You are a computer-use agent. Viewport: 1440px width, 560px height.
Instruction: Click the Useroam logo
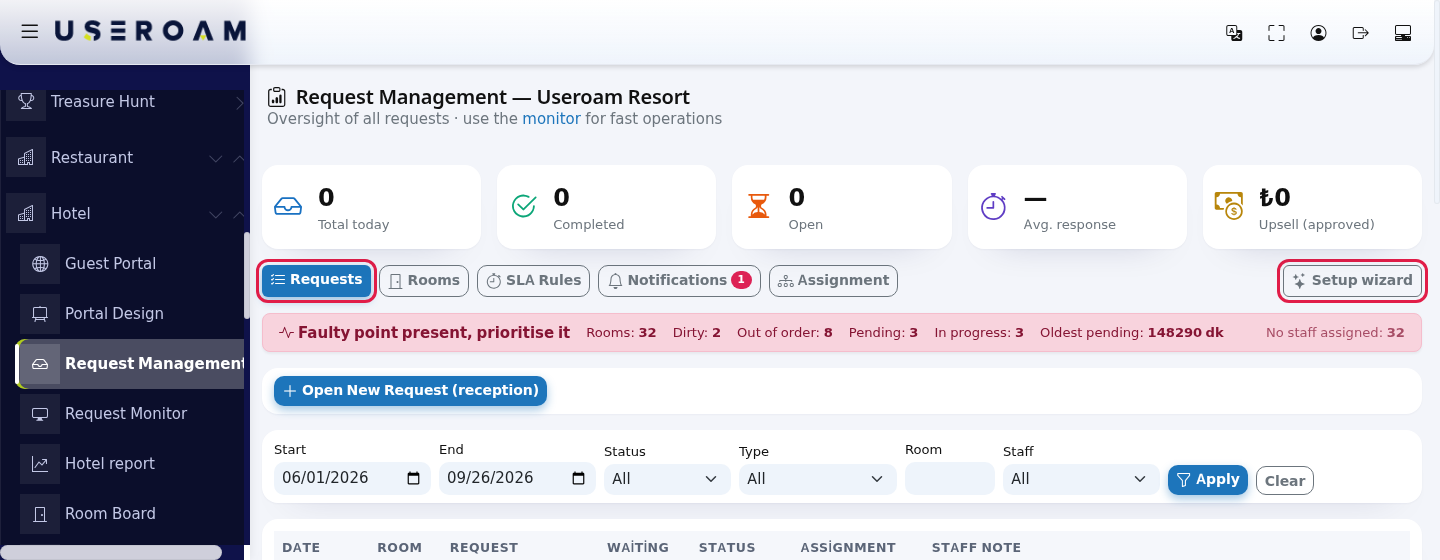coord(150,32)
